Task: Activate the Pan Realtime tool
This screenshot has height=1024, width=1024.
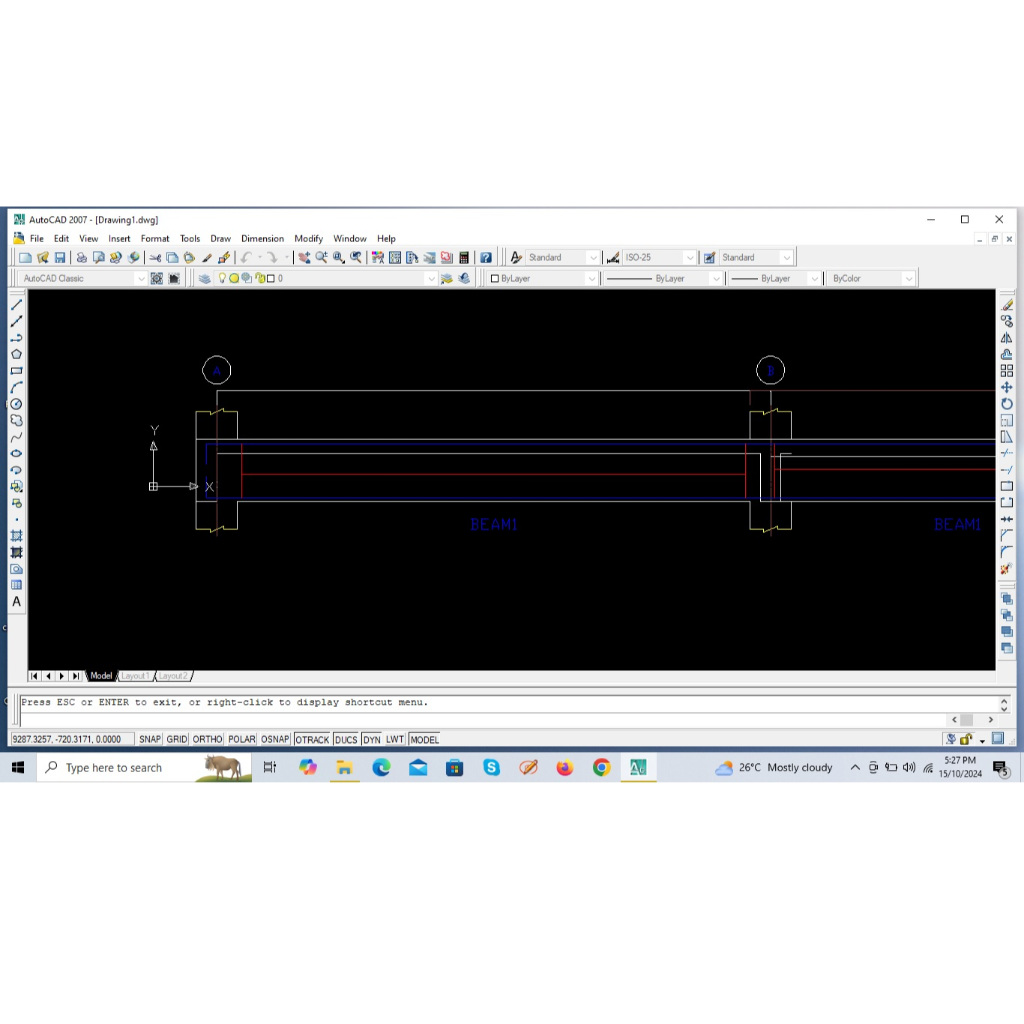Action: click(304, 257)
